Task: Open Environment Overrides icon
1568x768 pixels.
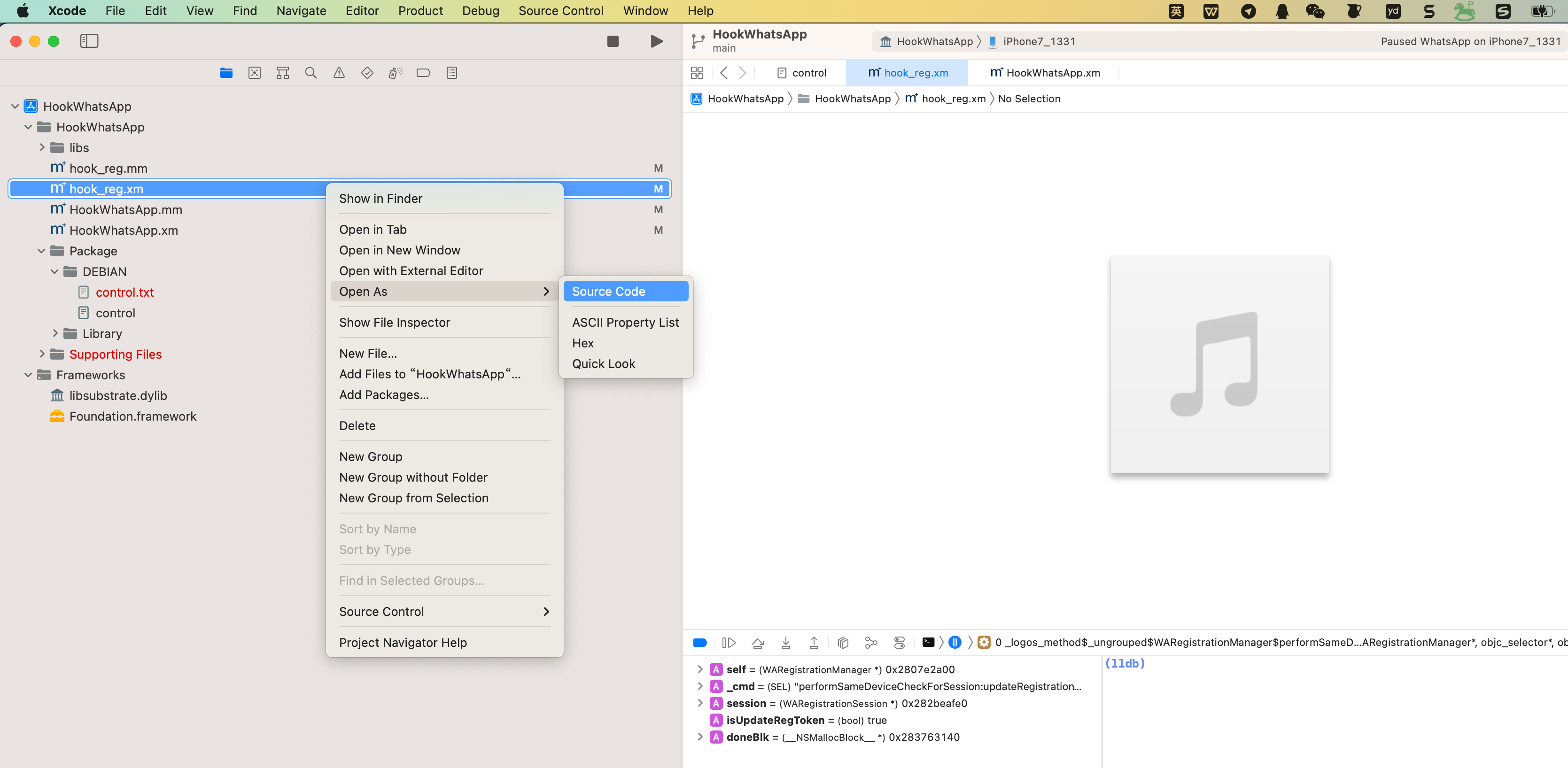Action: click(899, 642)
